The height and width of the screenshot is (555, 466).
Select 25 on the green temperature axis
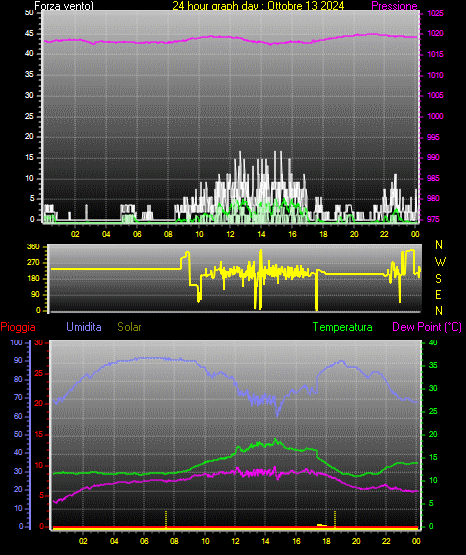coord(433,411)
